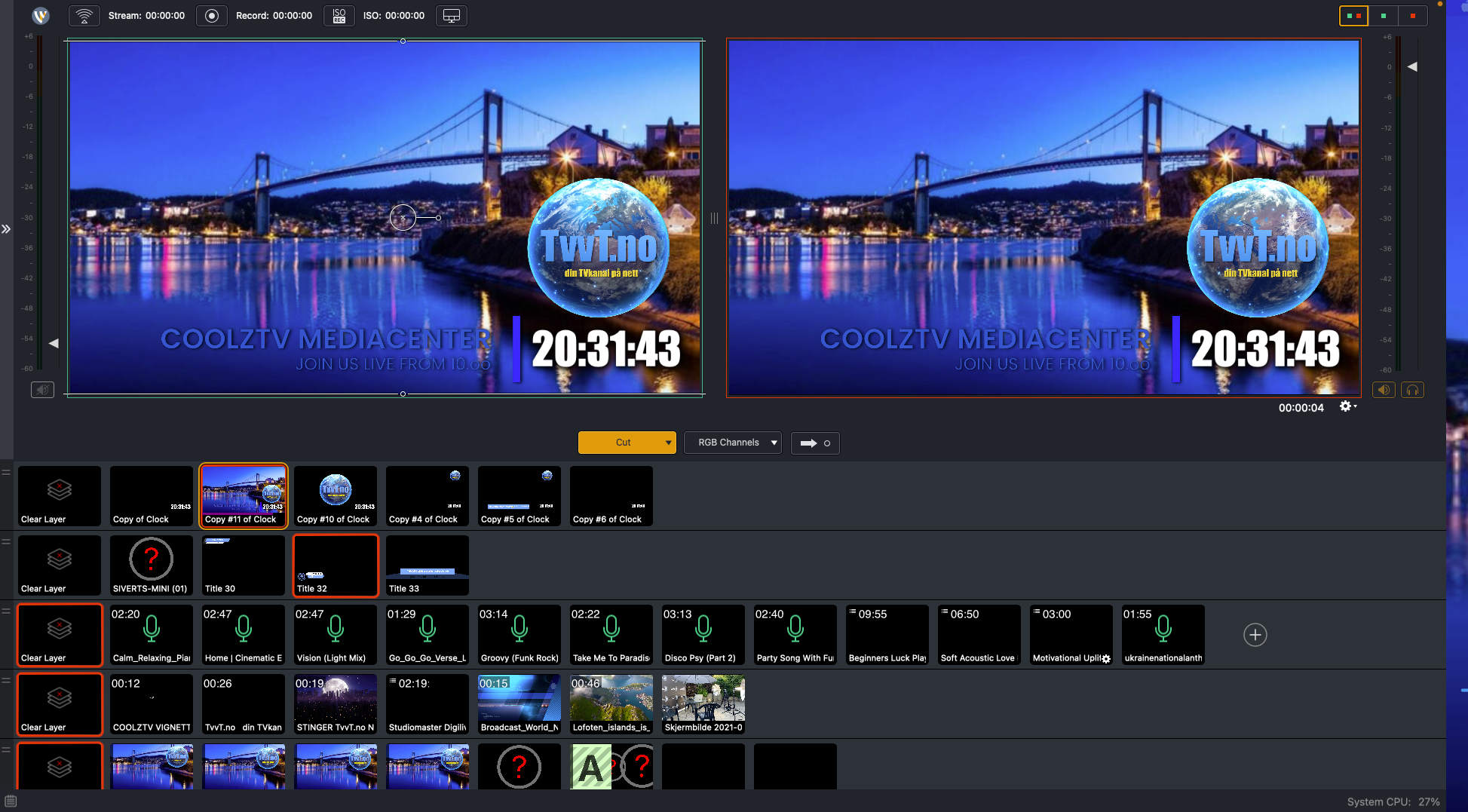Select the green letter A shot in bottom layer
The image size is (1468, 812).
(x=611, y=767)
